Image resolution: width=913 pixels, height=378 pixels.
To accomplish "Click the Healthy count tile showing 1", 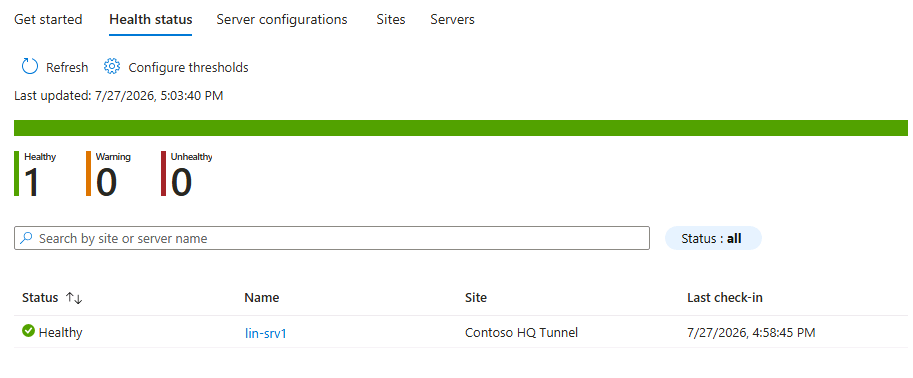I will 36,174.
